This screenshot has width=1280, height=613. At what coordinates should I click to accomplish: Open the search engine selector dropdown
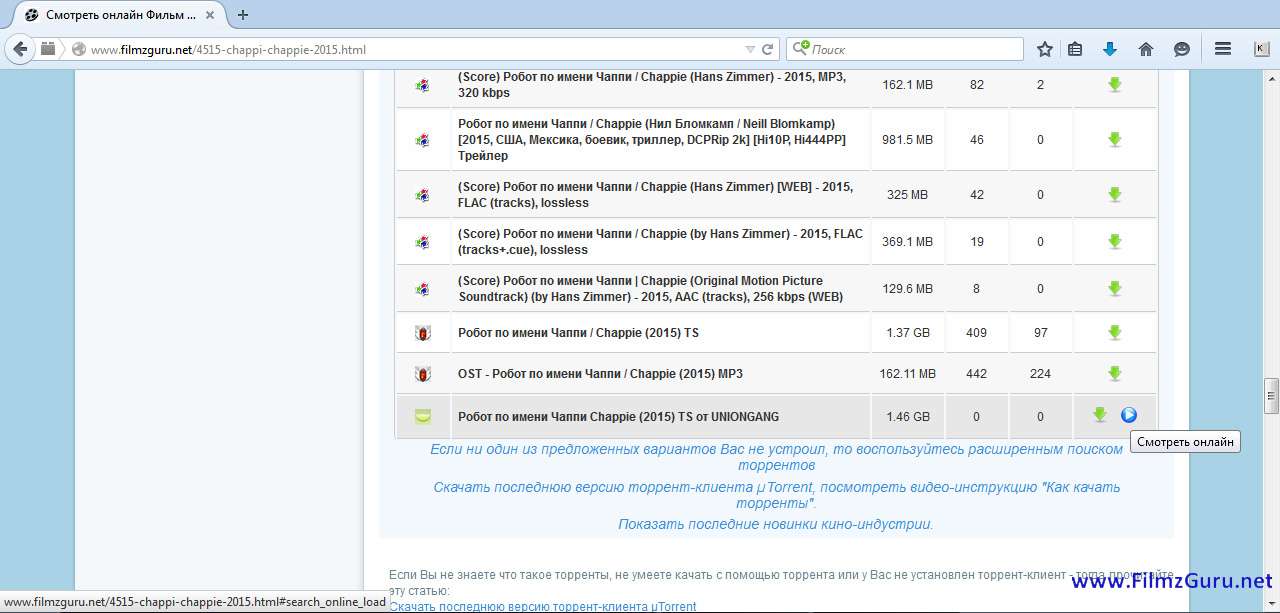800,49
